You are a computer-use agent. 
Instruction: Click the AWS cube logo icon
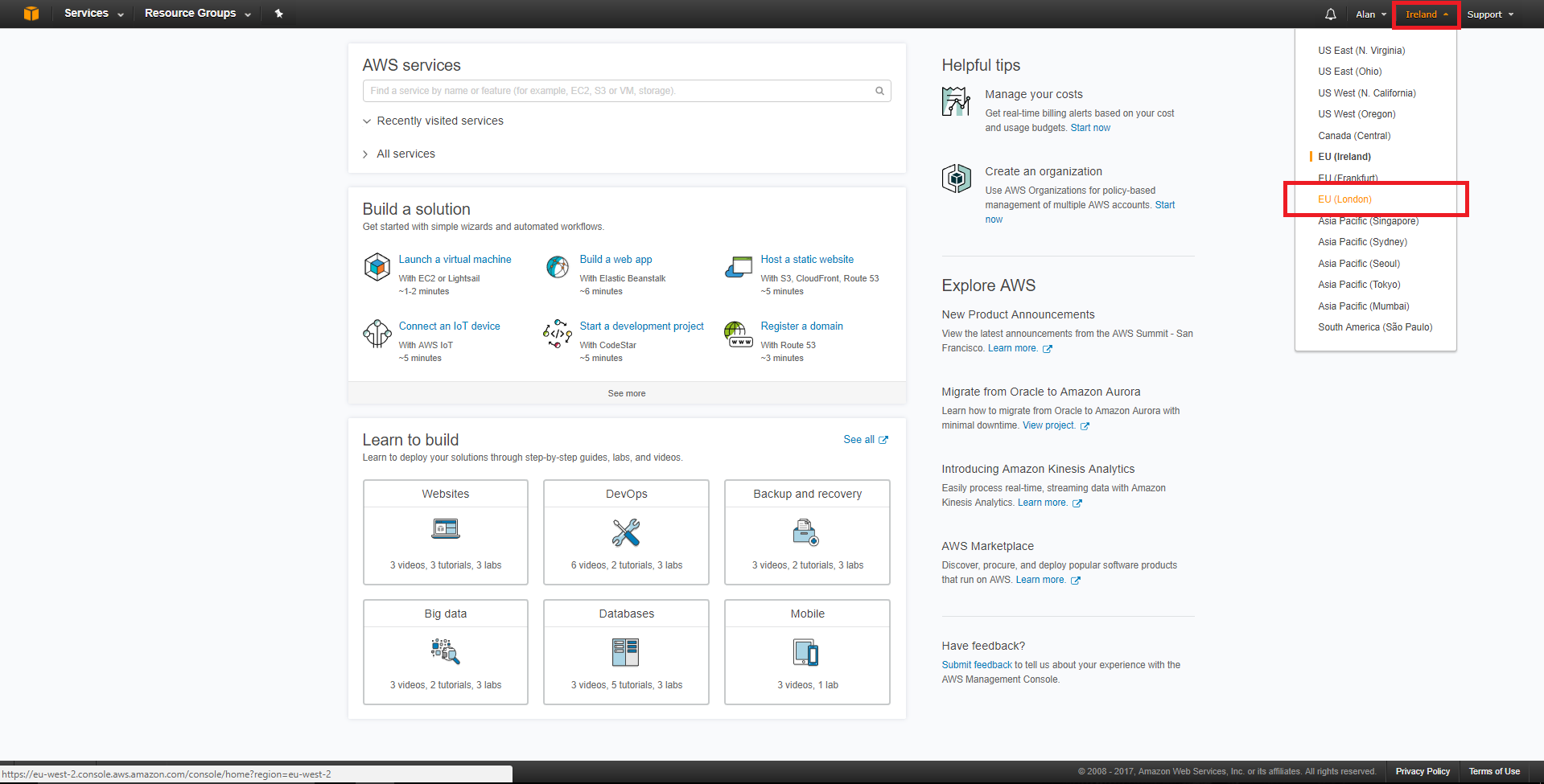31,14
